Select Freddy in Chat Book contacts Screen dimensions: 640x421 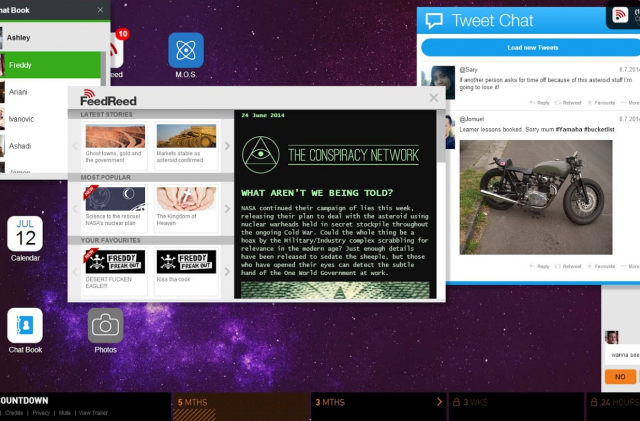(52, 67)
